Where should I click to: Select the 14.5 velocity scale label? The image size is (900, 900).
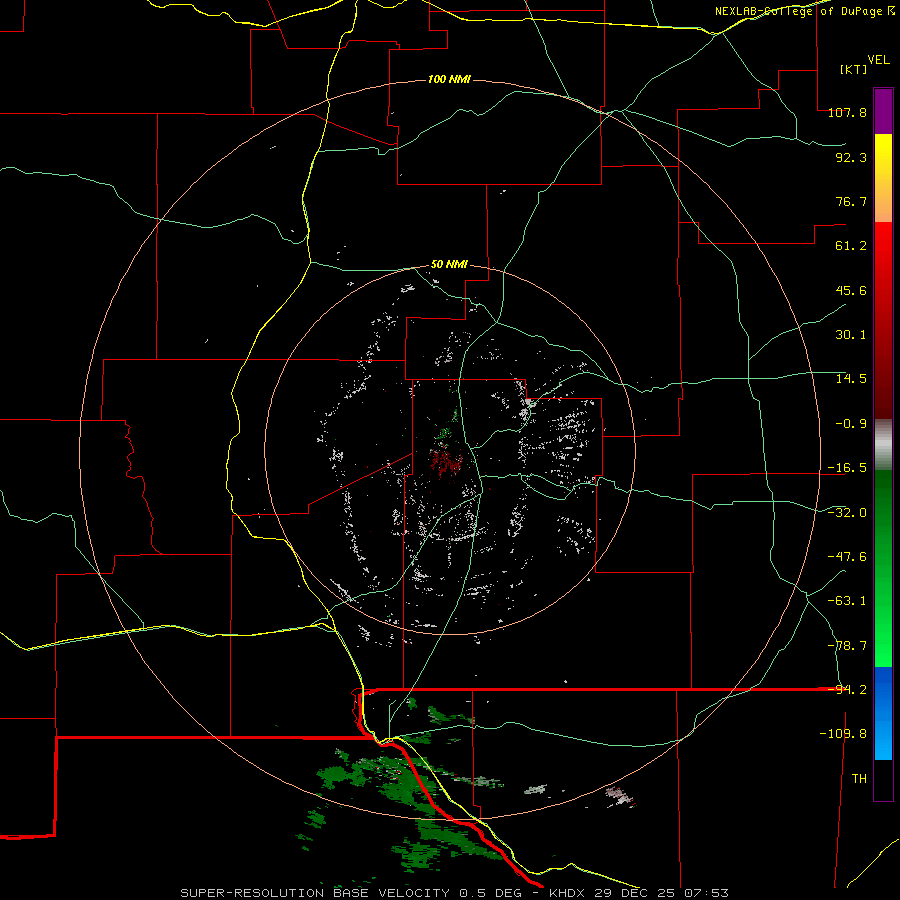[x=851, y=379]
